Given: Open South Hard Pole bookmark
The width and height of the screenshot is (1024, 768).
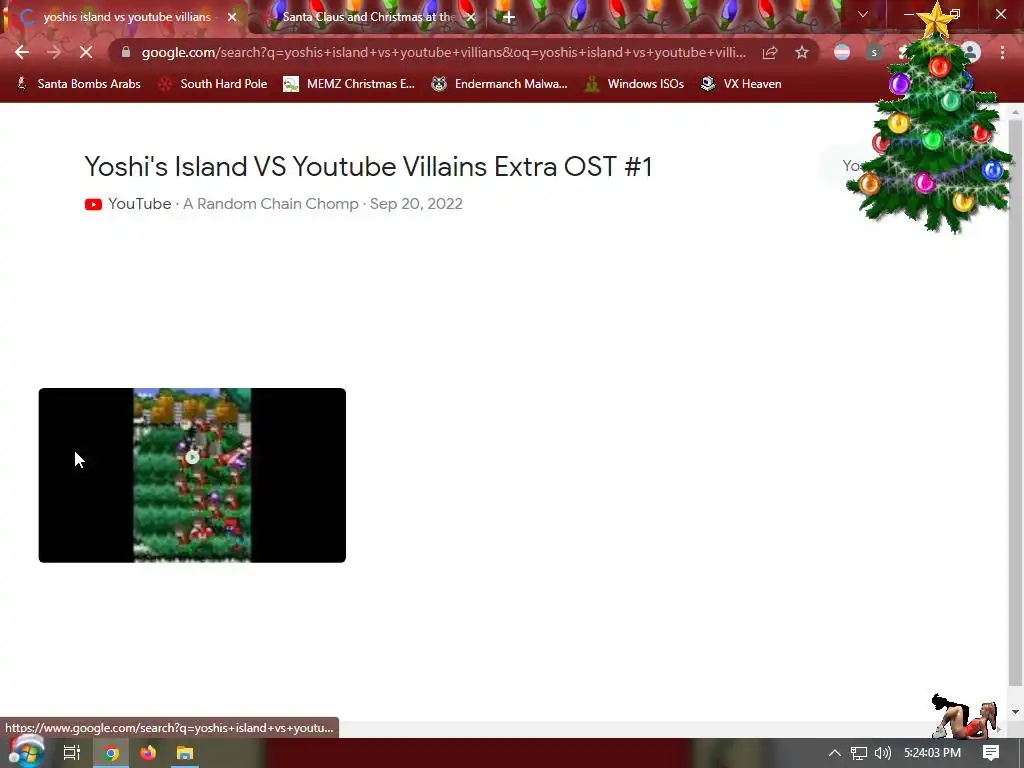Looking at the screenshot, I should point(213,84).
